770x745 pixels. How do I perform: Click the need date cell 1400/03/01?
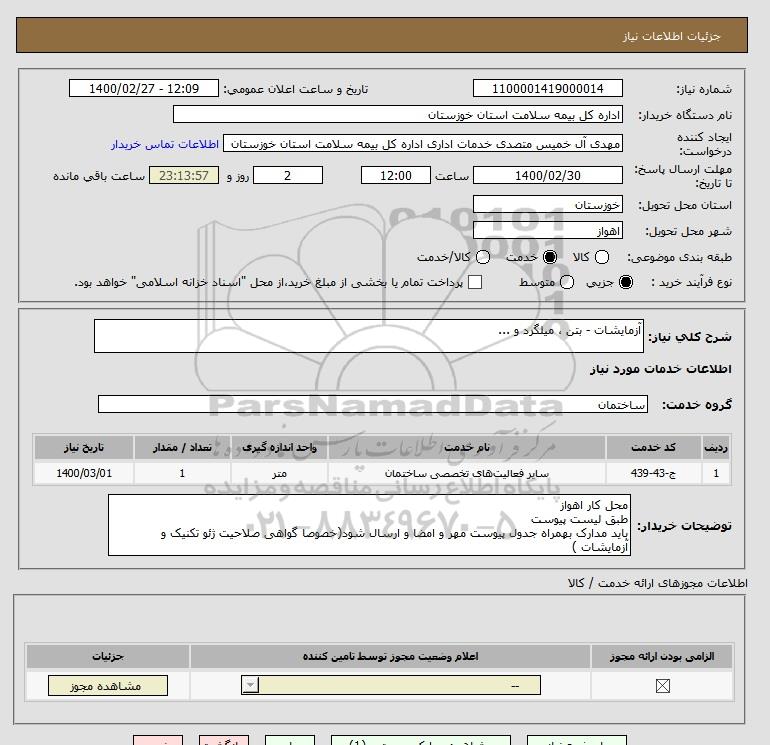pos(84,473)
